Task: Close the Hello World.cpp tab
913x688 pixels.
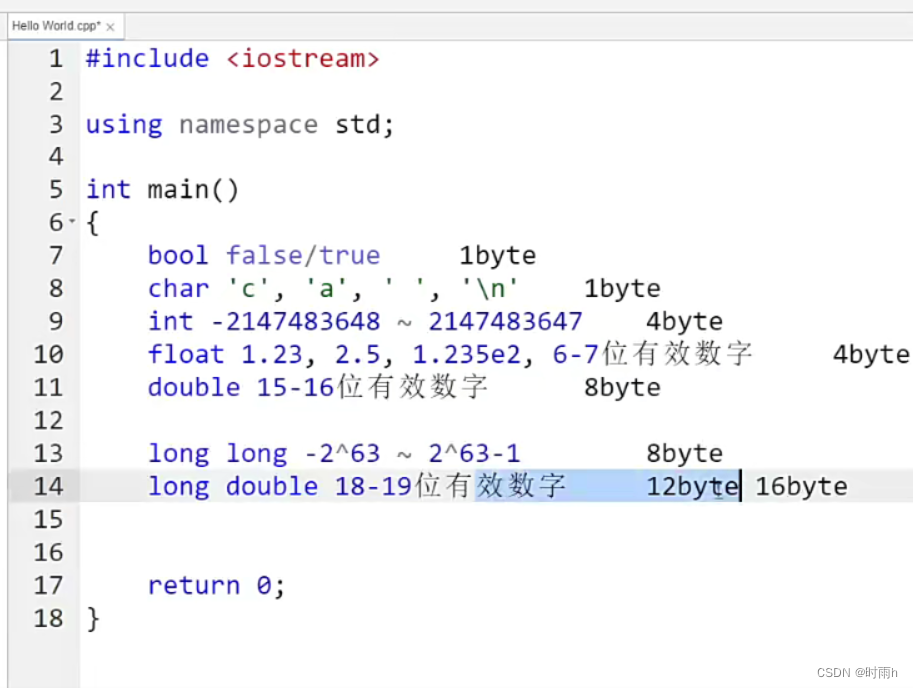Action: pyautogui.click(x=110, y=26)
